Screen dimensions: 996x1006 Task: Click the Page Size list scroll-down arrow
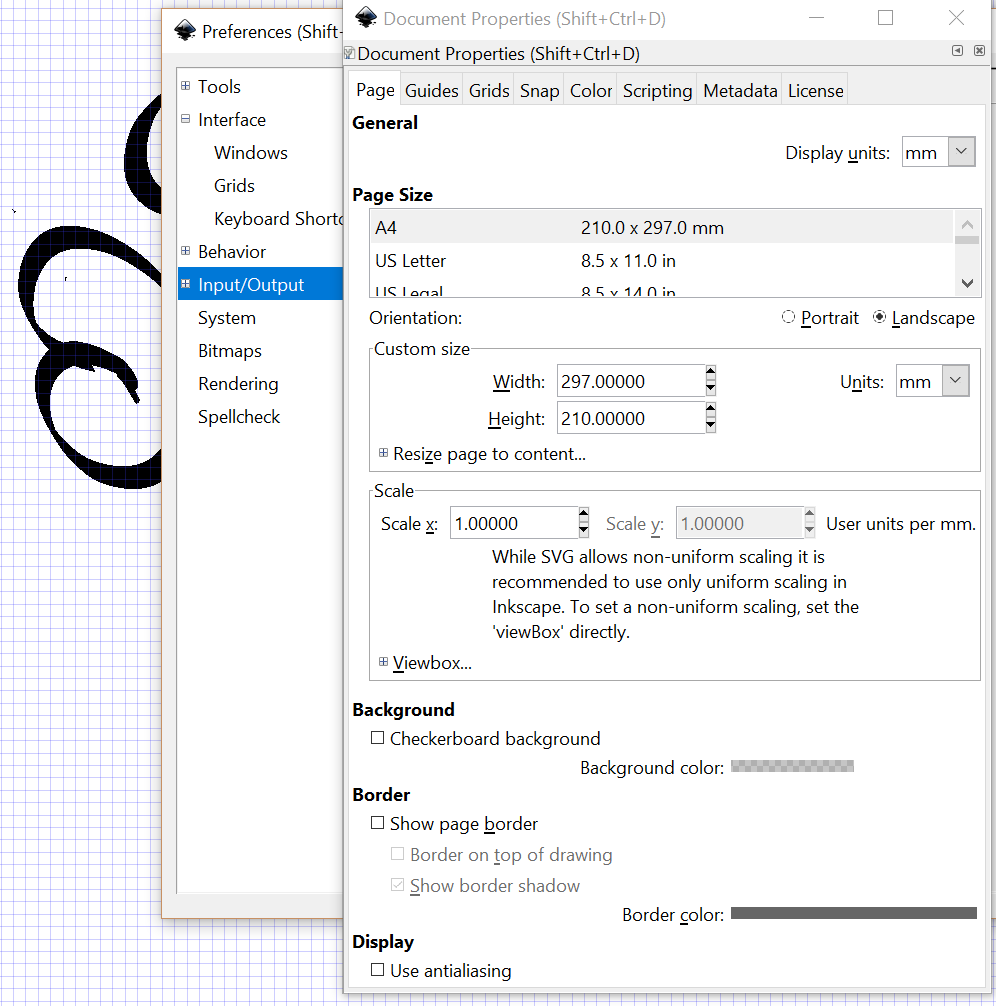(x=967, y=284)
